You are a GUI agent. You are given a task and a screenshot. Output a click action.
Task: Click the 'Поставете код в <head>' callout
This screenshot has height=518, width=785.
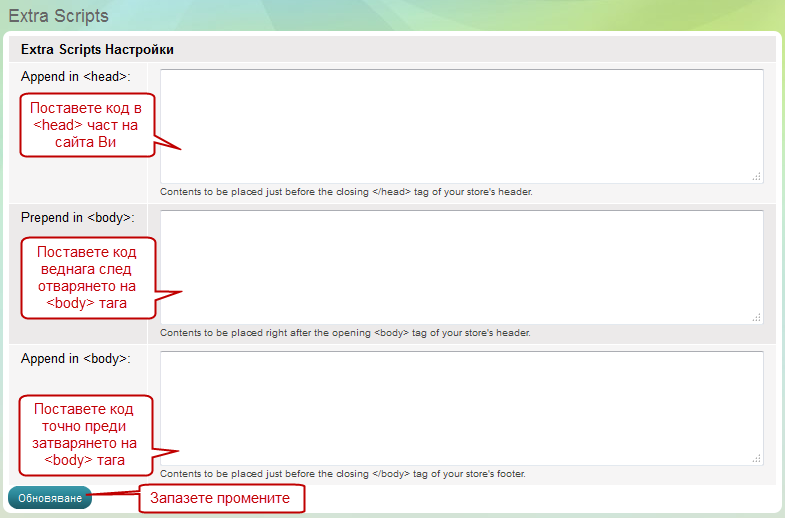tap(86, 125)
